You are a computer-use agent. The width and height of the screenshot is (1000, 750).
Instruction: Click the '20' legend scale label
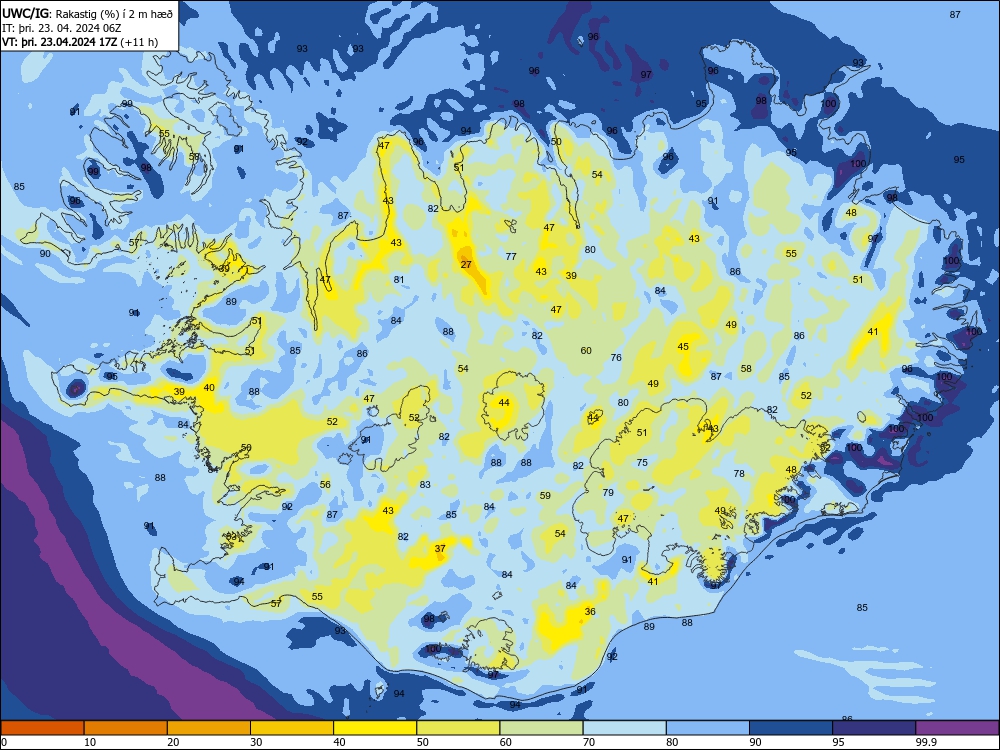pos(173,742)
